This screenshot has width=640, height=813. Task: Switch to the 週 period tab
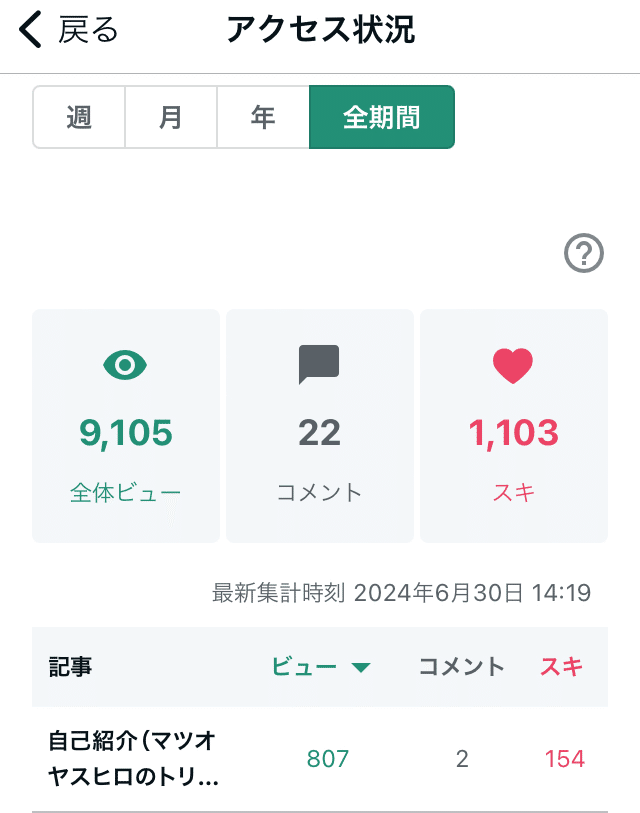pyautogui.click(x=79, y=116)
